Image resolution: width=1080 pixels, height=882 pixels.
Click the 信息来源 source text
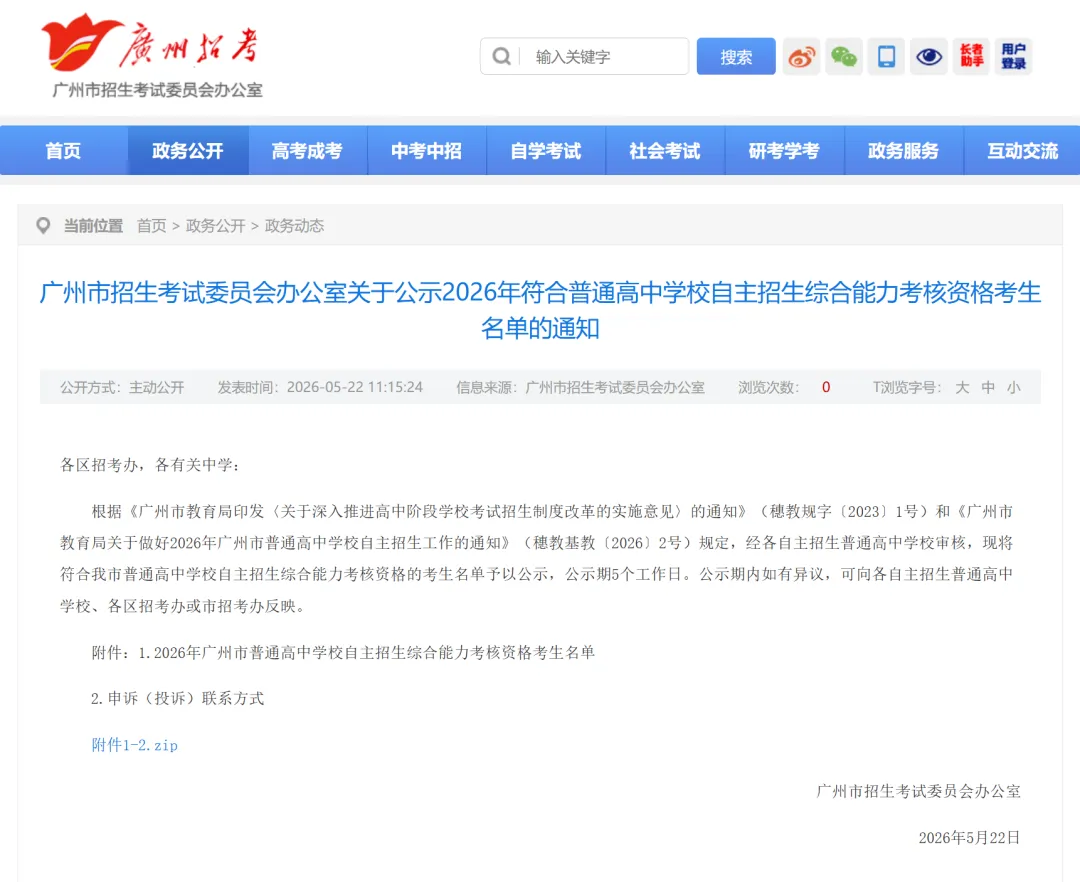pyautogui.click(x=580, y=388)
